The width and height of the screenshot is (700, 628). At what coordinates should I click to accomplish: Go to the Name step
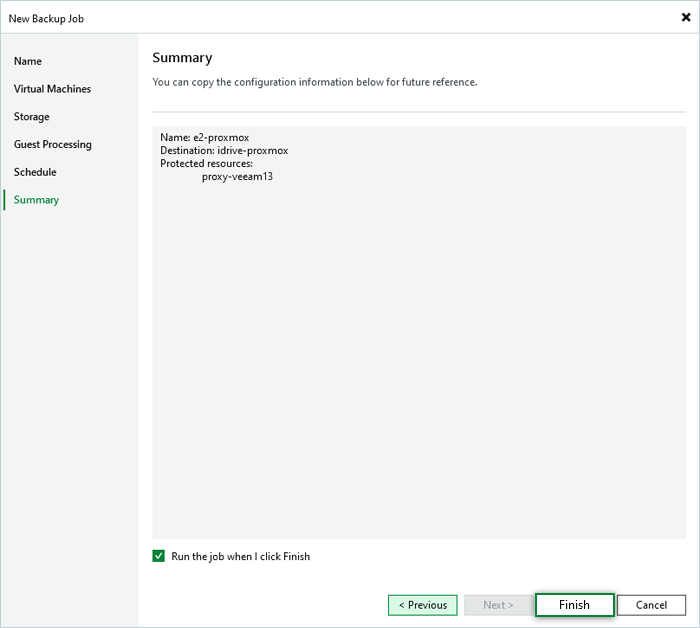28,61
